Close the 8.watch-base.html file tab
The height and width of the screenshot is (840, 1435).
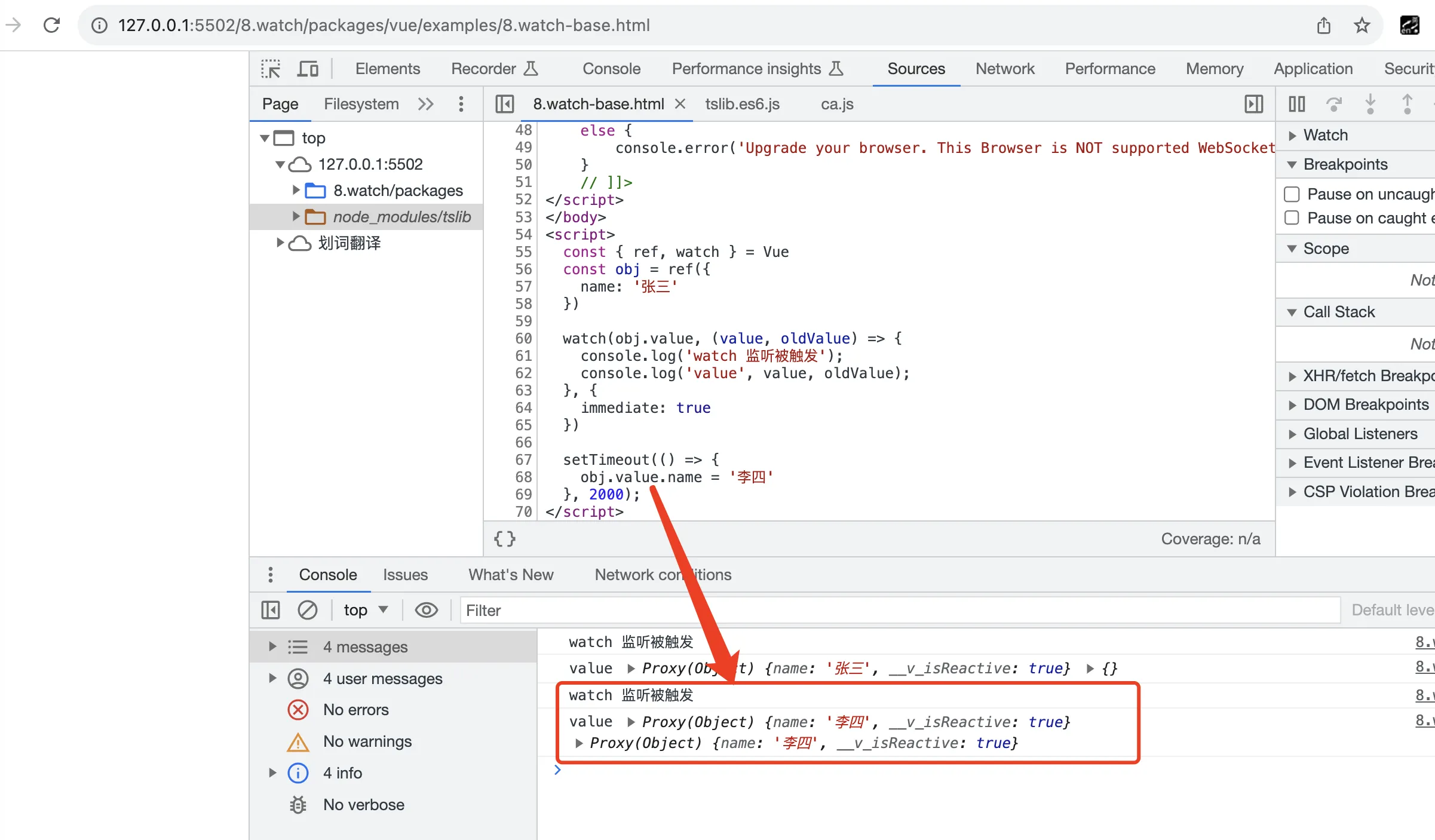point(680,104)
